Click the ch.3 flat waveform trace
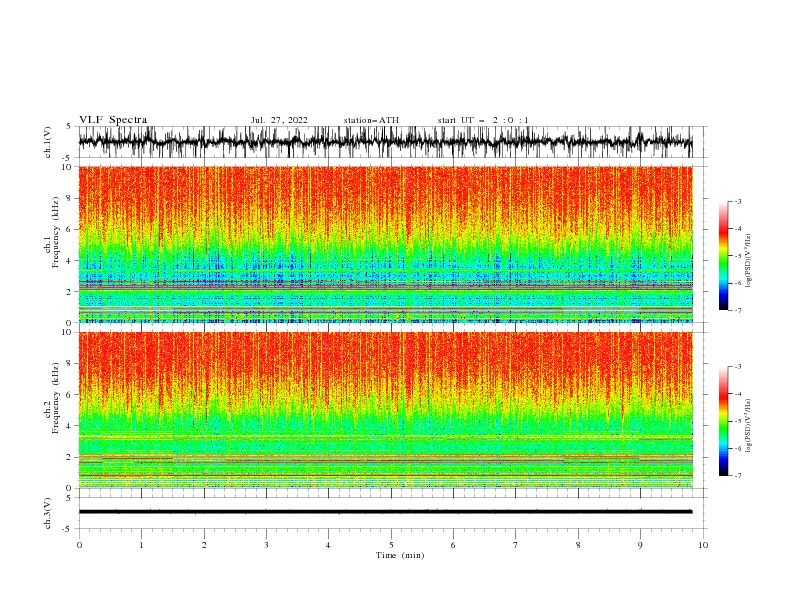The width and height of the screenshot is (792, 612). [385, 512]
